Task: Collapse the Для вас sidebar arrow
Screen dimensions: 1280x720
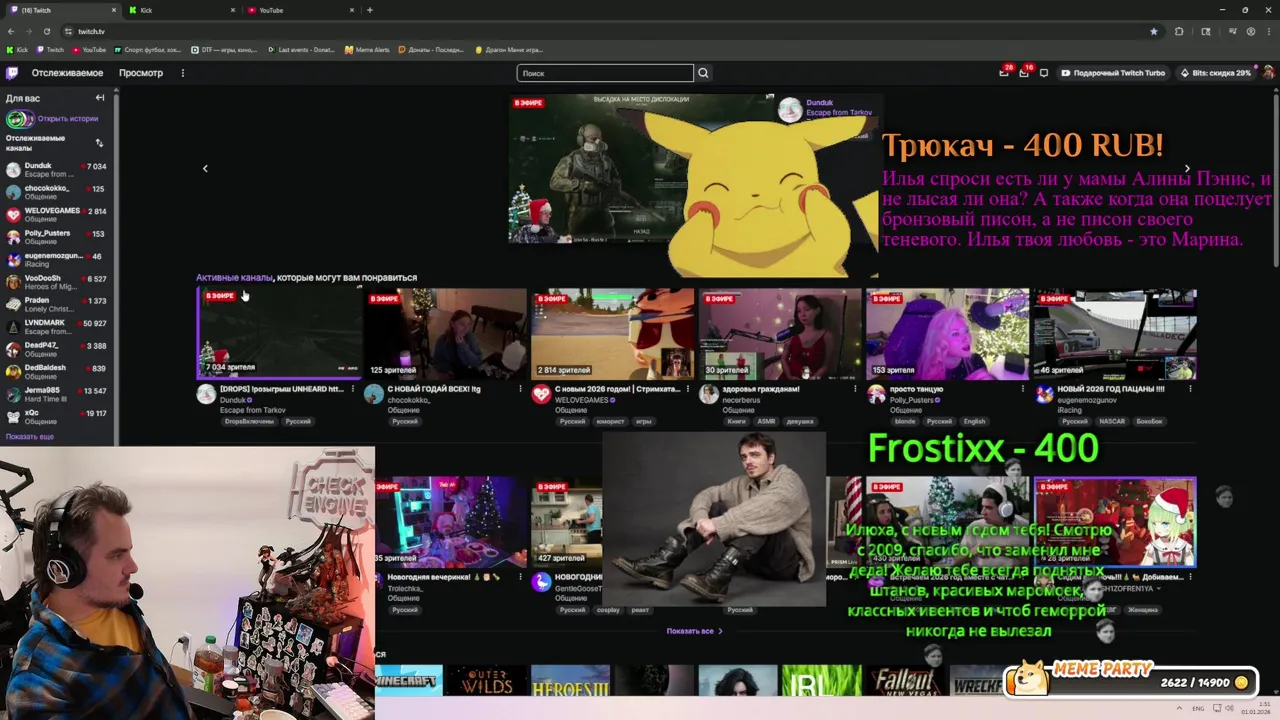Action: [100, 98]
